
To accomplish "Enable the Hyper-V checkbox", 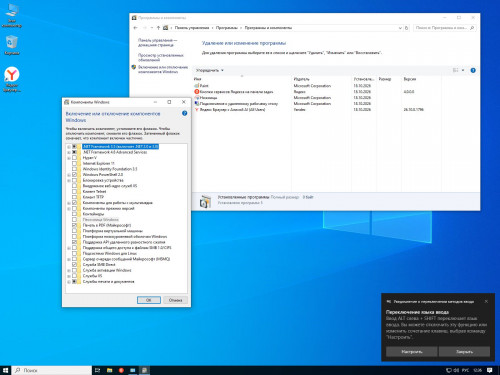I will point(74,158).
